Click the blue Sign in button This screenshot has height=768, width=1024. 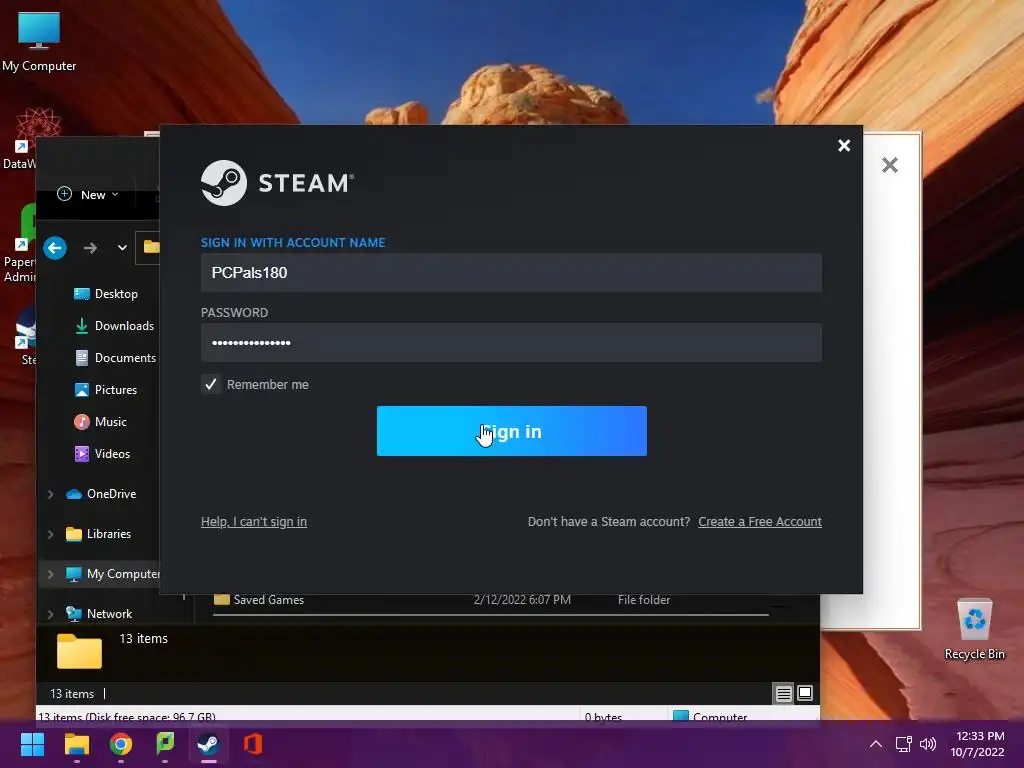(511, 431)
